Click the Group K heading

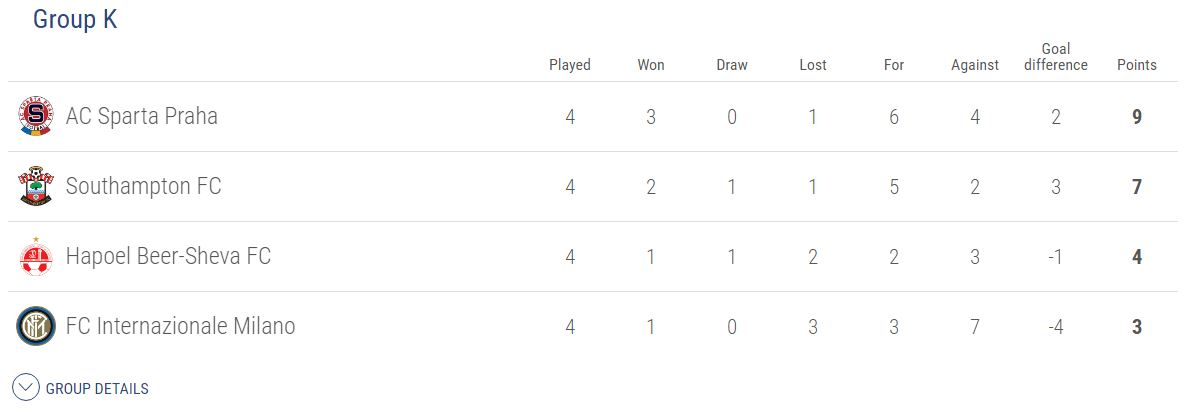click(x=75, y=20)
